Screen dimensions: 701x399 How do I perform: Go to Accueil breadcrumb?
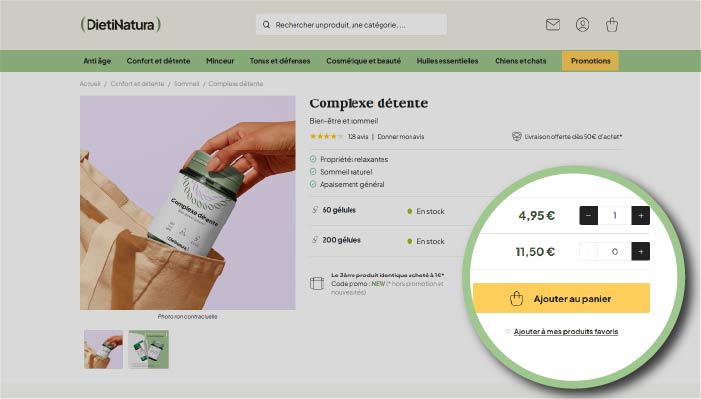point(90,84)
